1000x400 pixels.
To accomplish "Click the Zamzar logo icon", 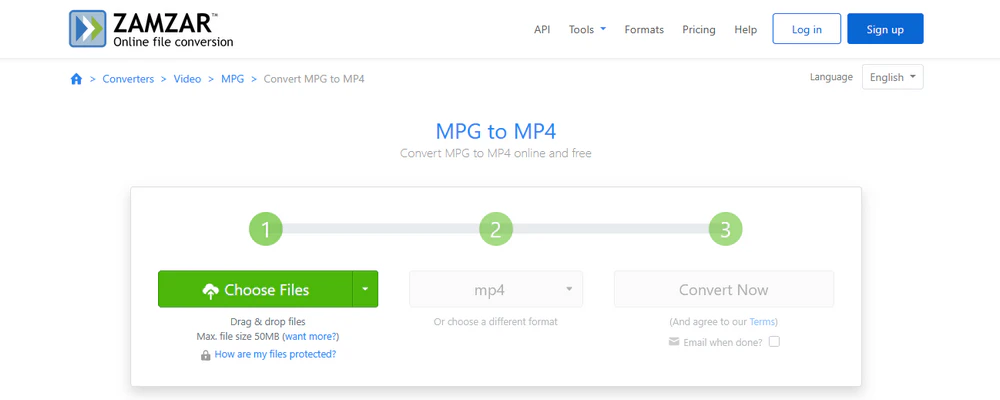I will pyautogui.click(x=87, y=29).
